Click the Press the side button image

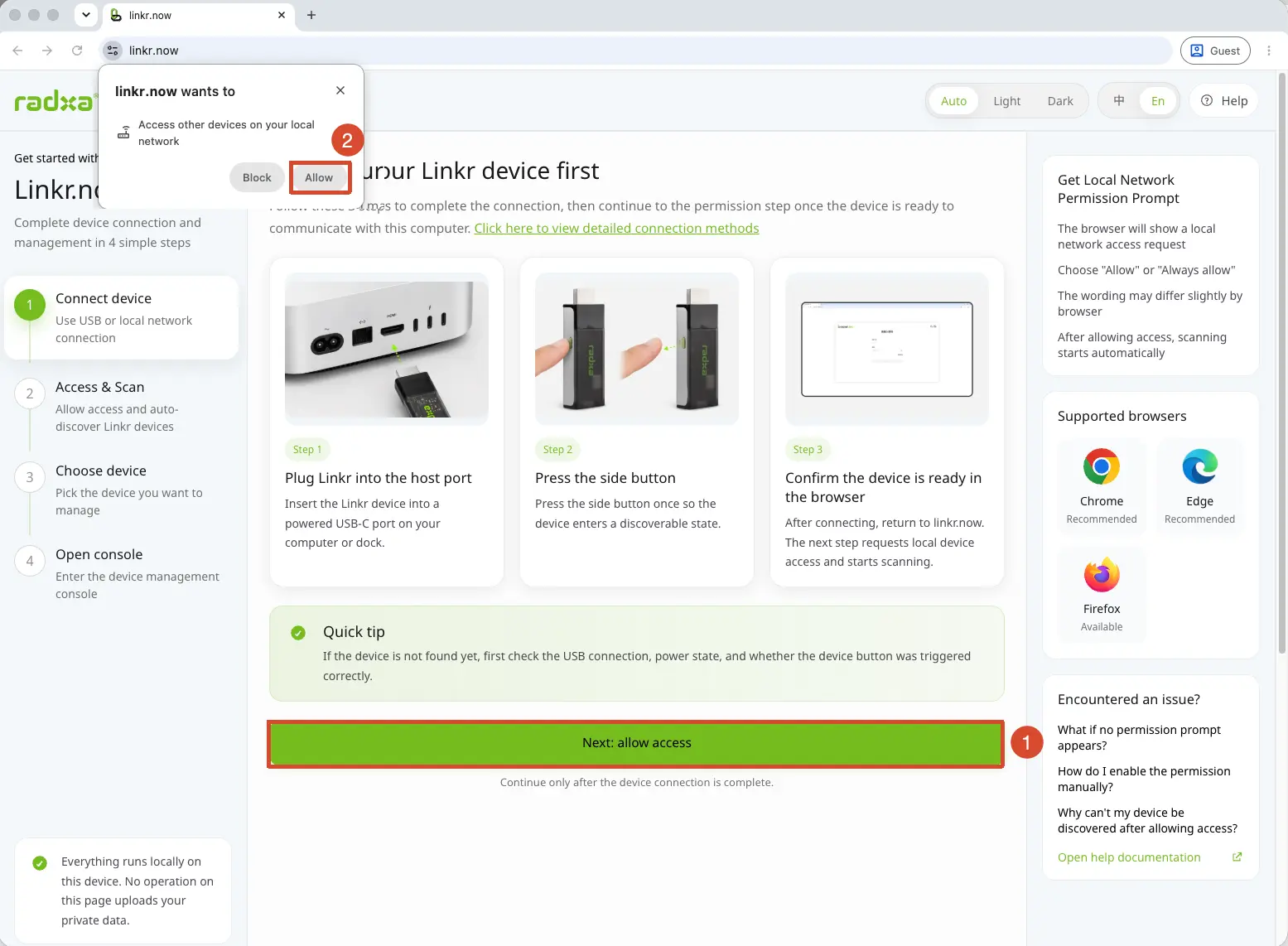click(x=637, y=349)
